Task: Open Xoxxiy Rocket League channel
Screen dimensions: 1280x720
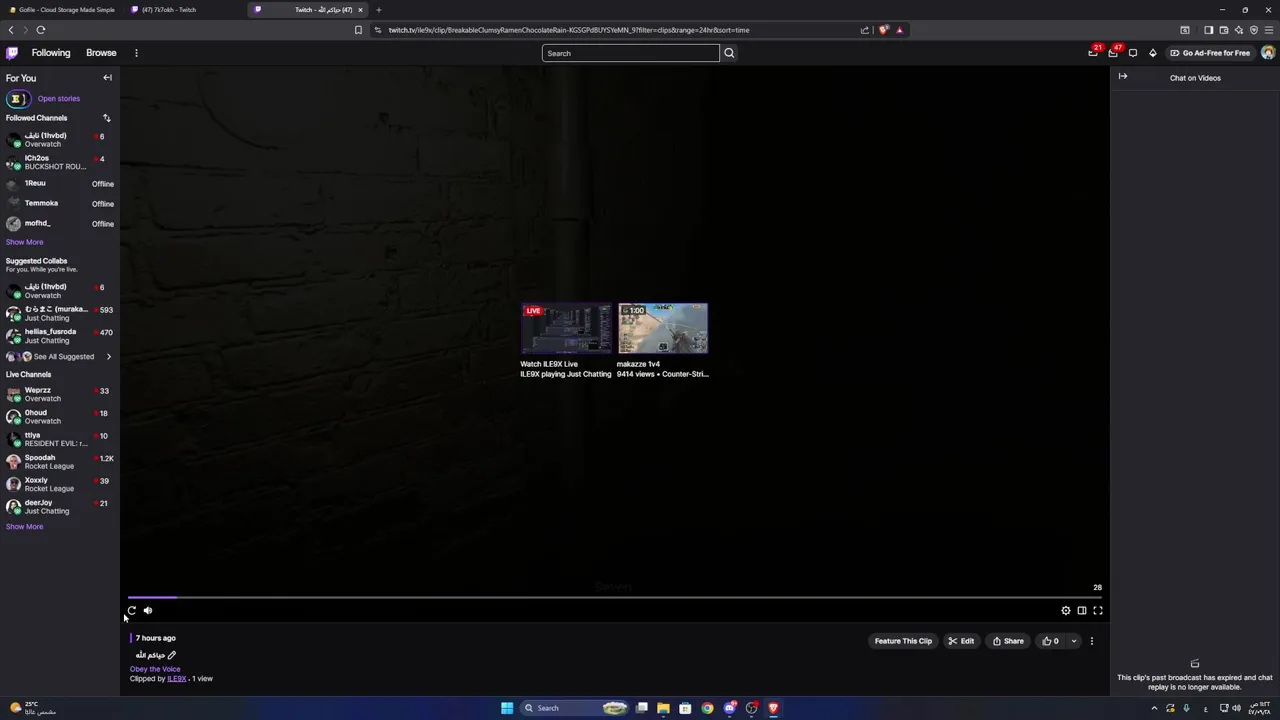Action: point(60,484)
